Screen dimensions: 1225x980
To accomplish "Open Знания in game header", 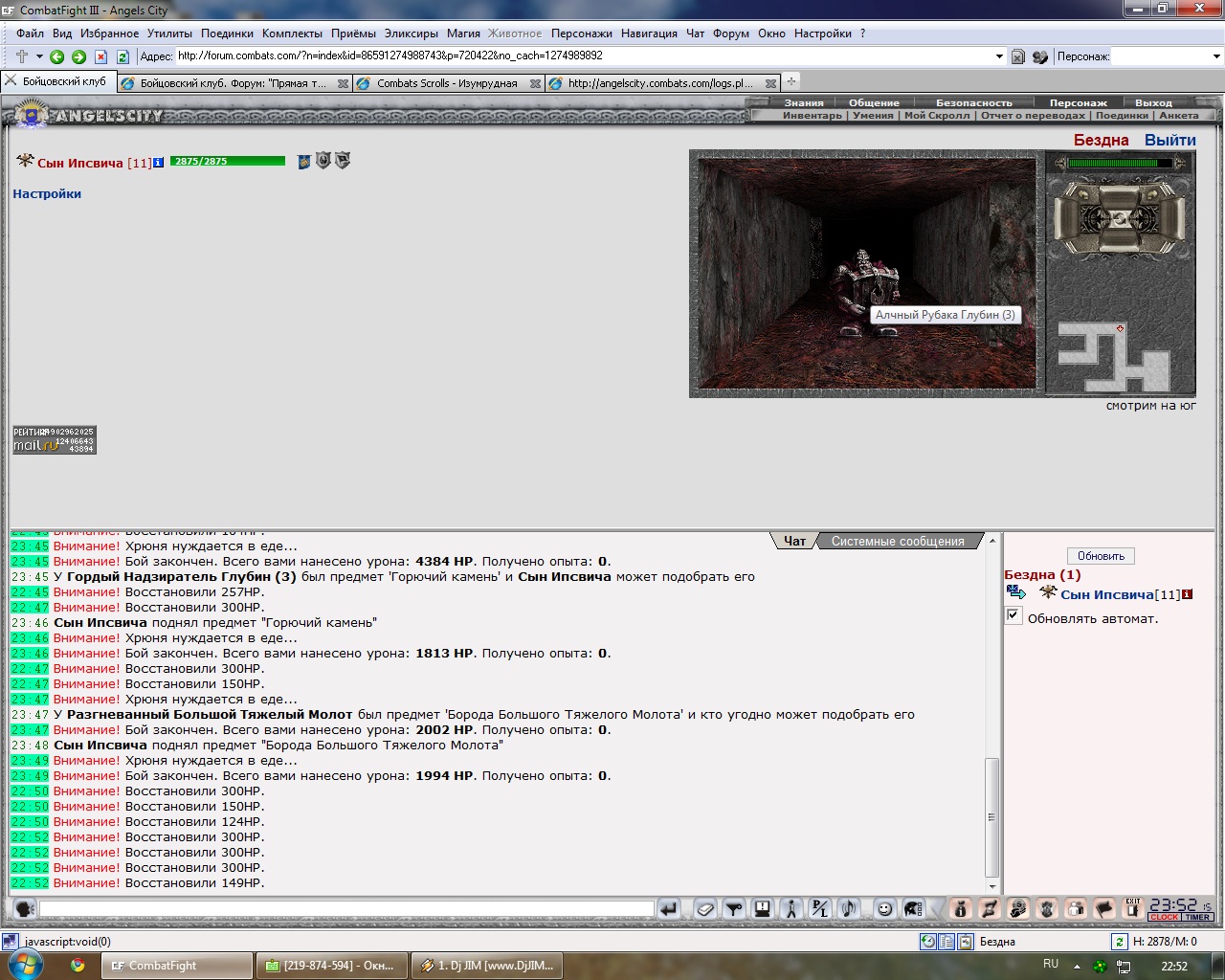I will point(804,102).
